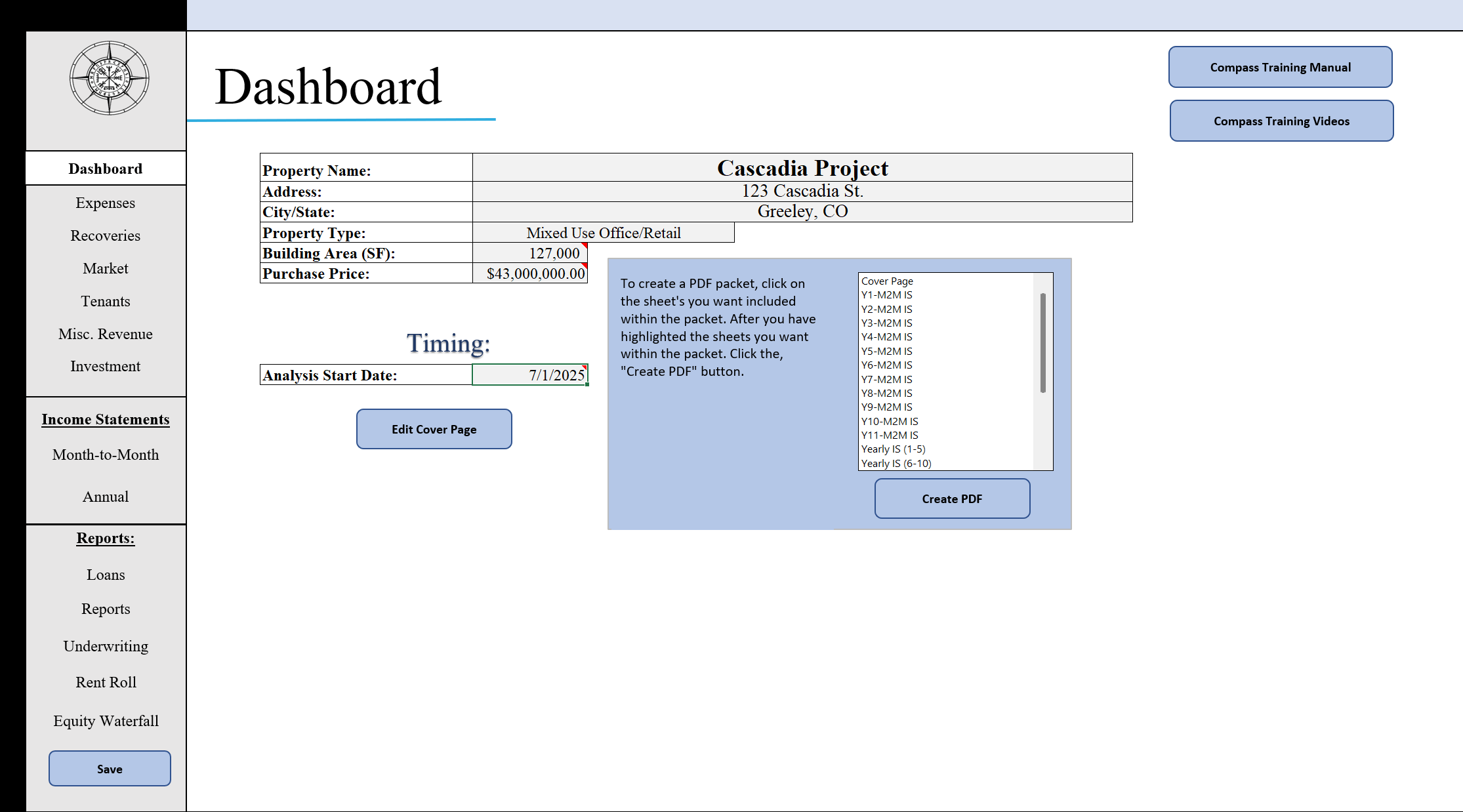Go to the Misc. Revenue sheet

click(x=105, y=334)
